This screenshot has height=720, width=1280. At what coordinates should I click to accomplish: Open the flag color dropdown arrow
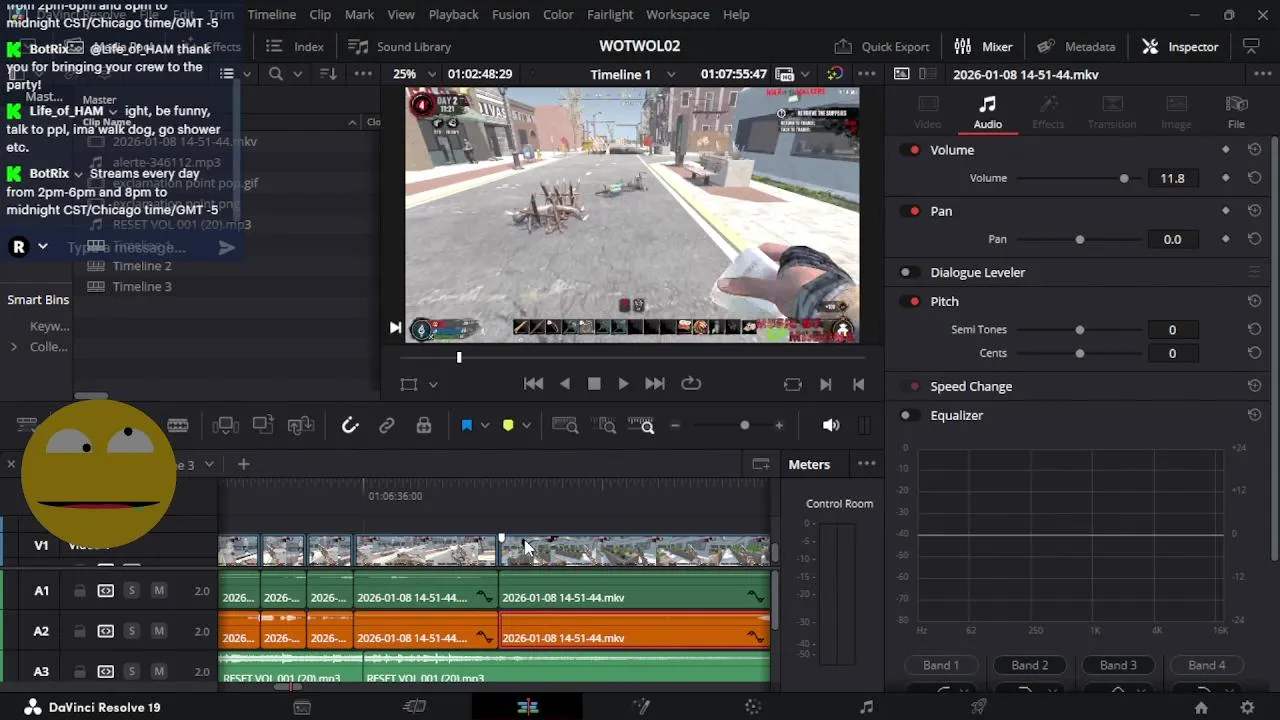(x=485, y=426)
